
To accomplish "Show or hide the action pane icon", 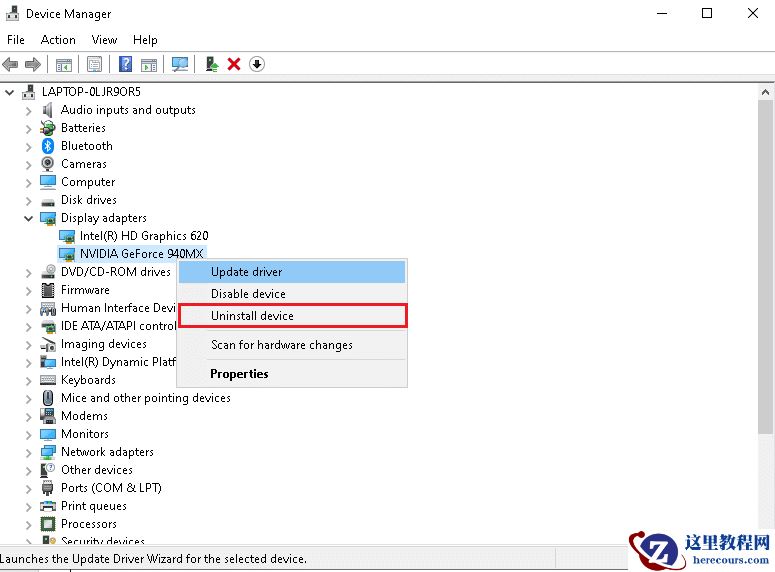I will (149, 64).
